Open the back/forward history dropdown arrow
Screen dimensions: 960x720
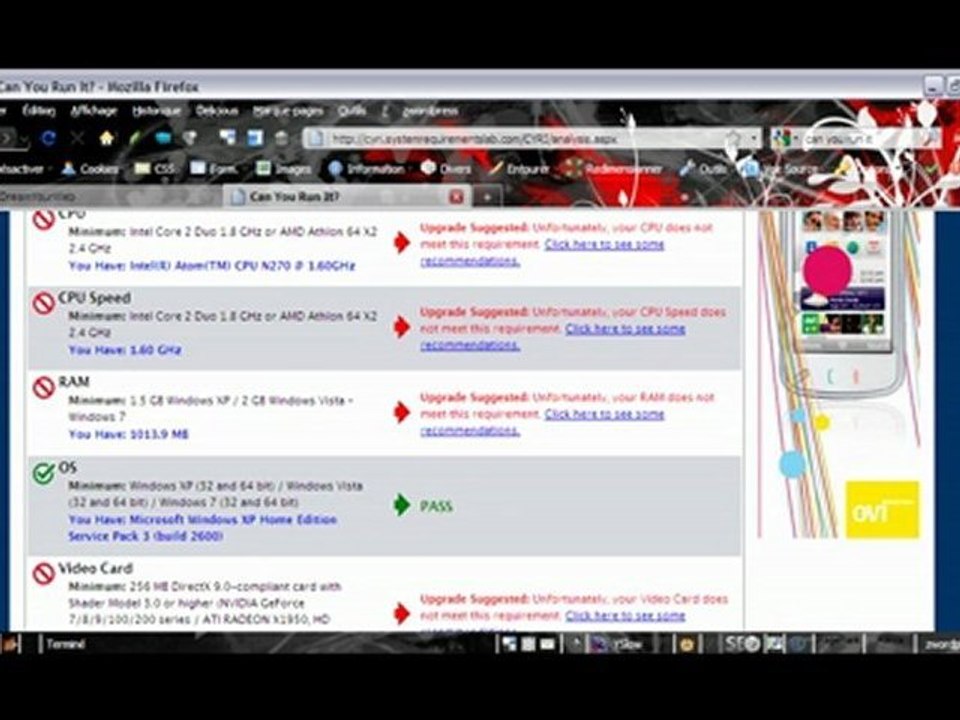tap(23, 140)
